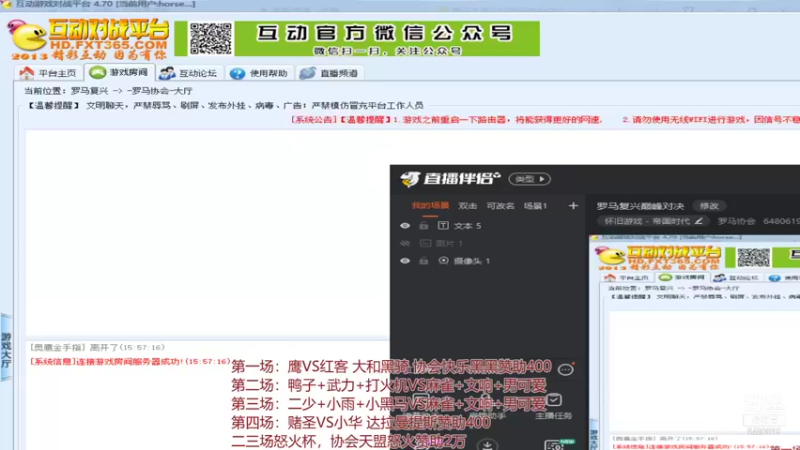Click the red 系统公告 scrolling announcement
The width and height of the screenshot is (800, 450).
545,120
